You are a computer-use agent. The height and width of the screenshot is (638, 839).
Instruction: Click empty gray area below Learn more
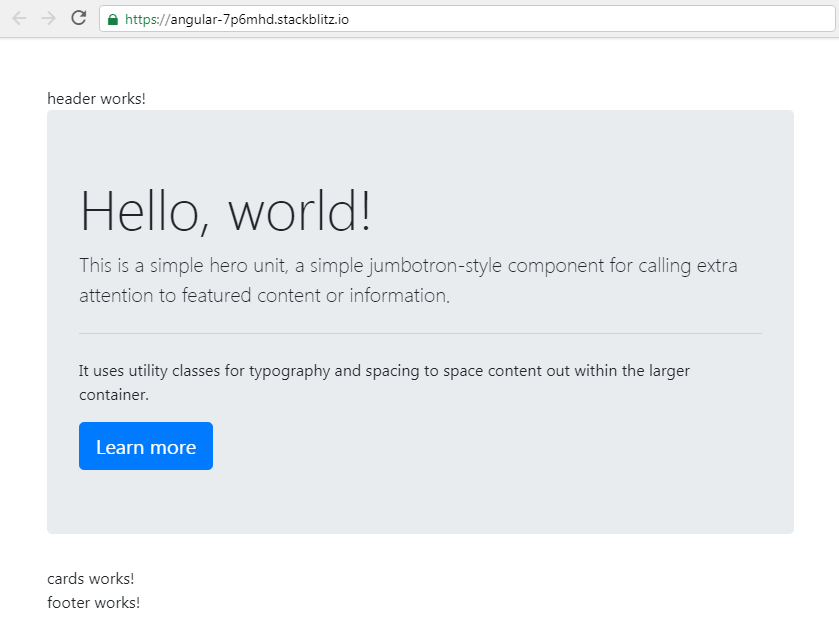(421, 502)
